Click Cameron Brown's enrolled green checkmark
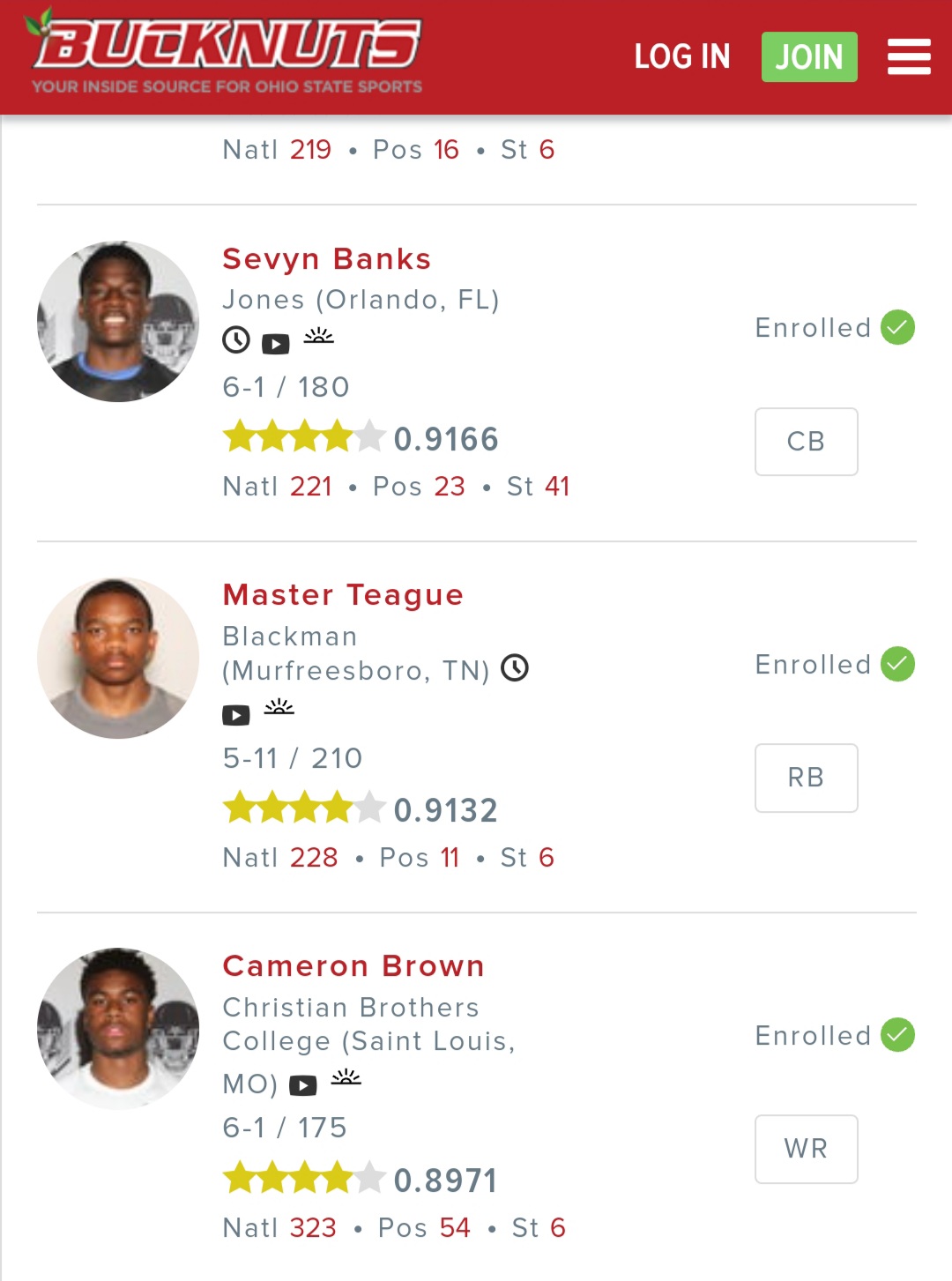 [898, 1035]
